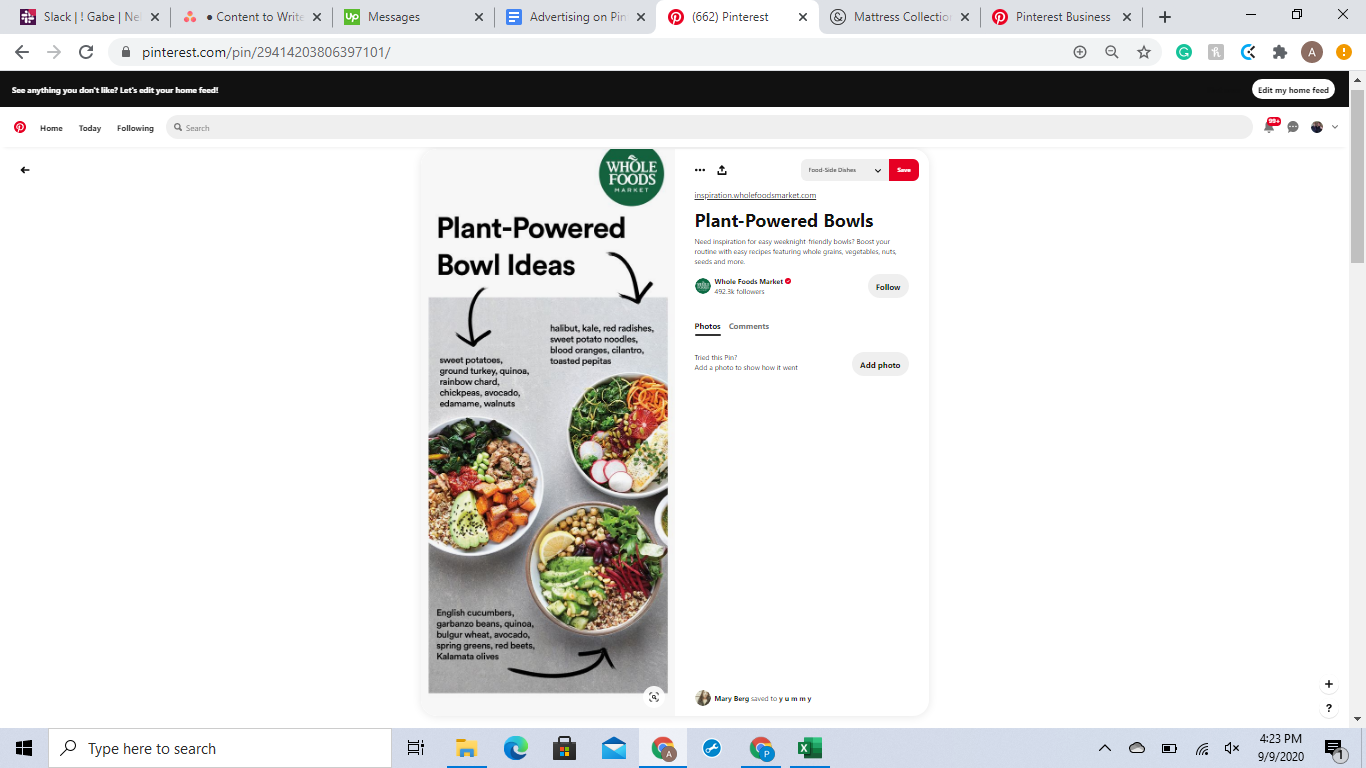Switch to the Content to Write tab

tap(251, 17)
